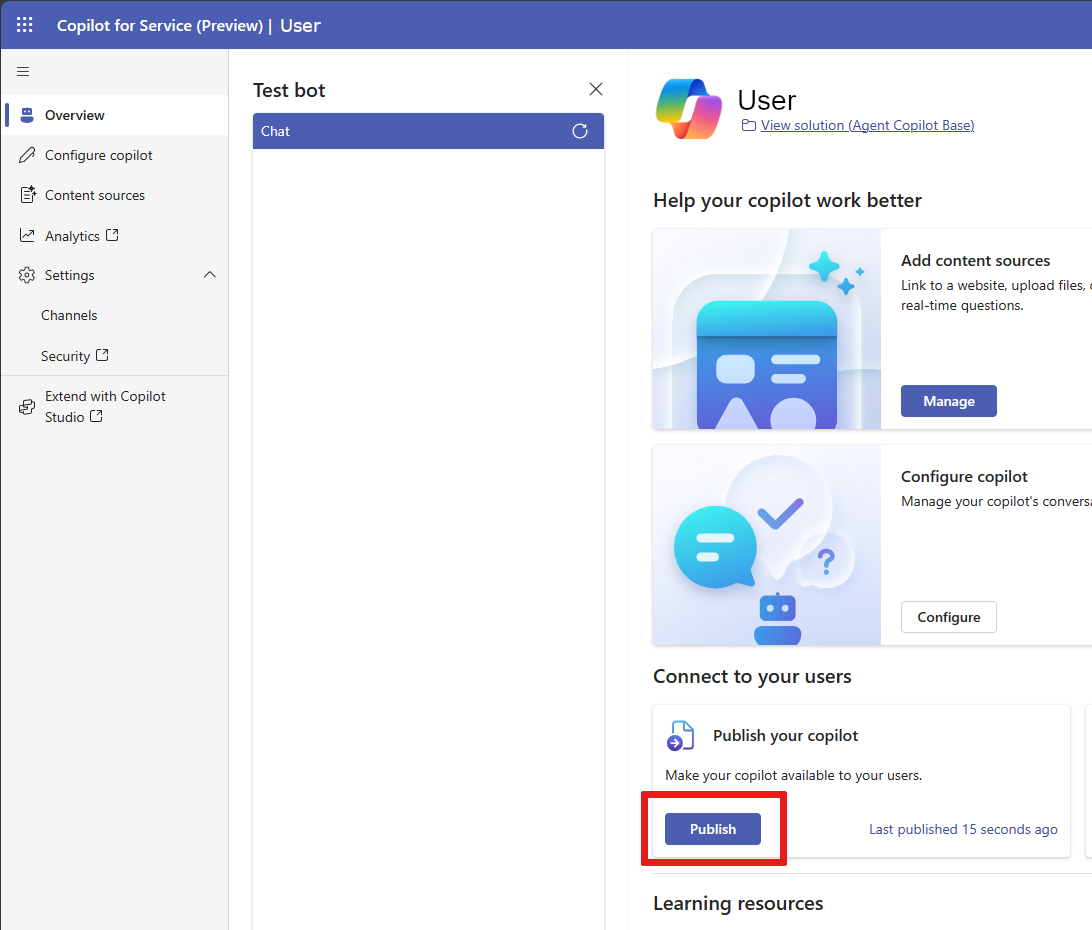Click the Configure button
Image resolution: width=1092 pixels, height=930 pixels.
click(949, 617)
